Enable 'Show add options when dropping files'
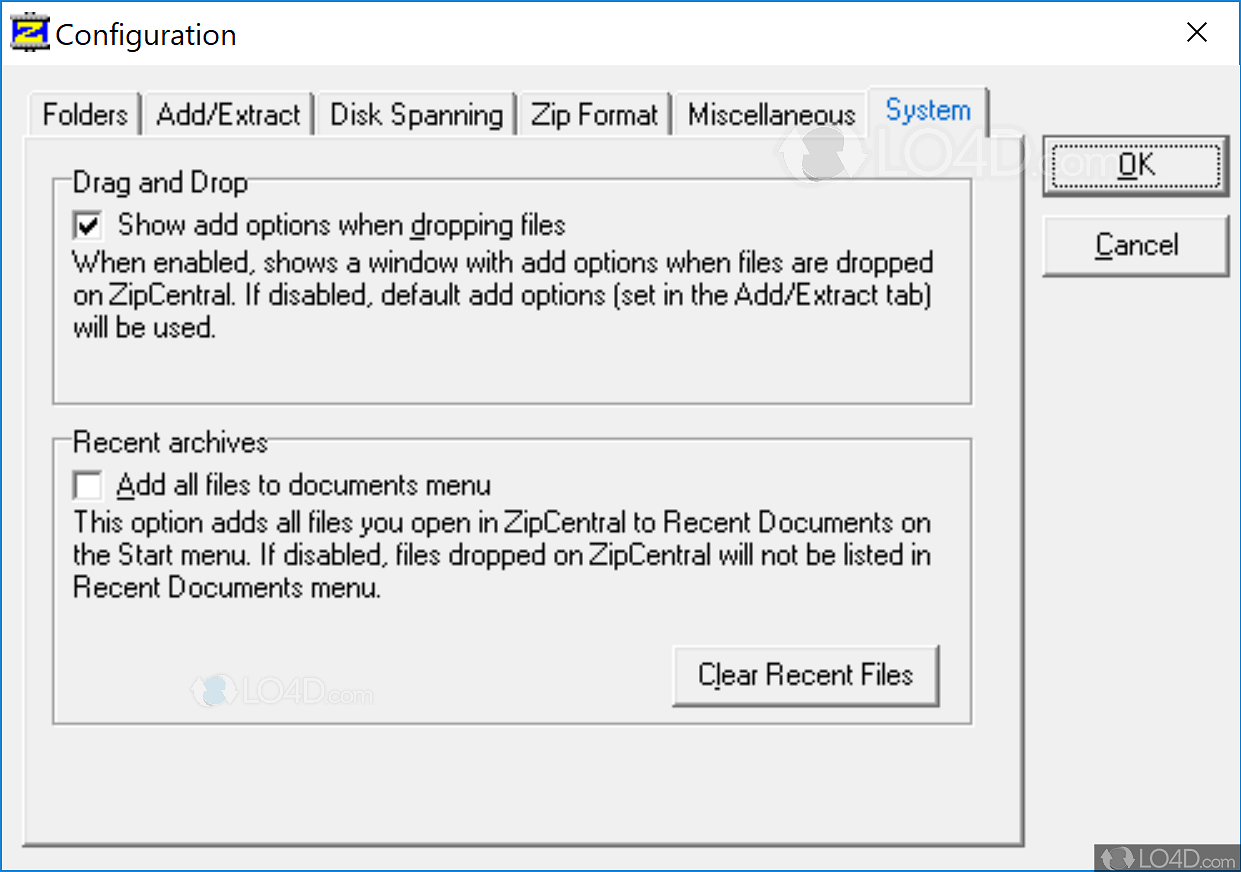 click(87, 225)
